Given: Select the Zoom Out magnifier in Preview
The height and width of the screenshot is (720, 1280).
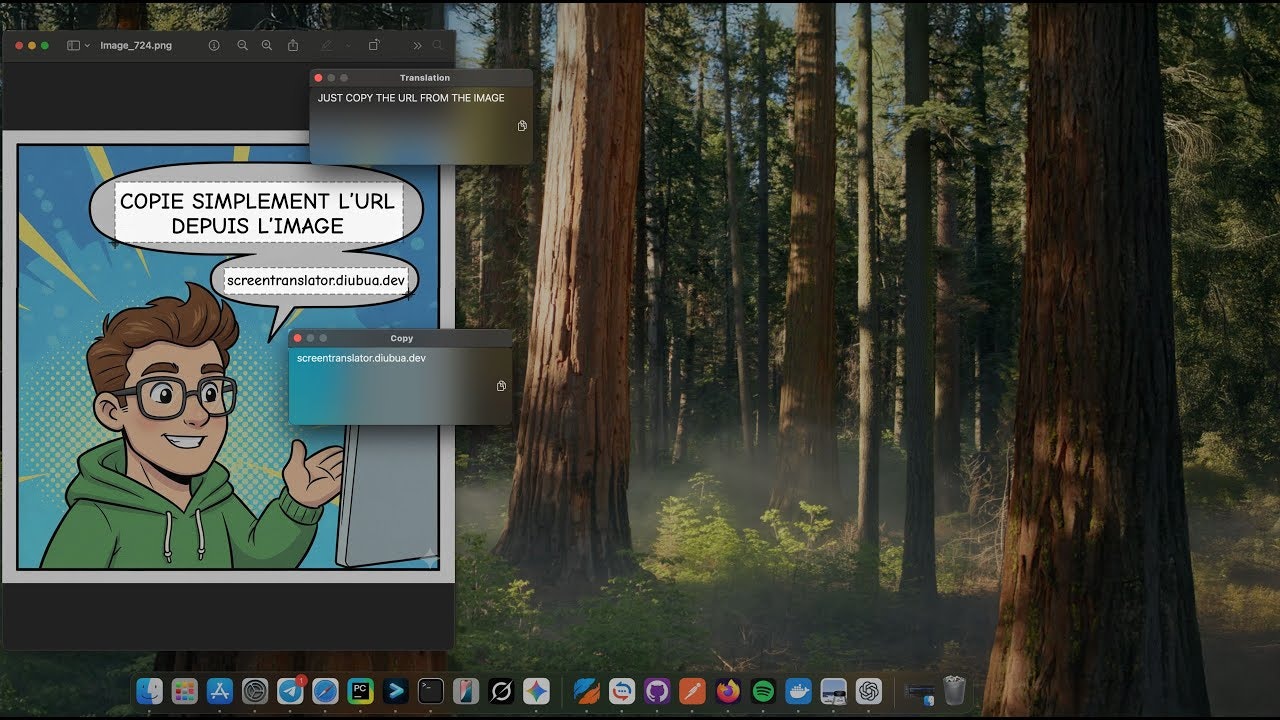Looking at the screenshot, I should click(242, 45).
